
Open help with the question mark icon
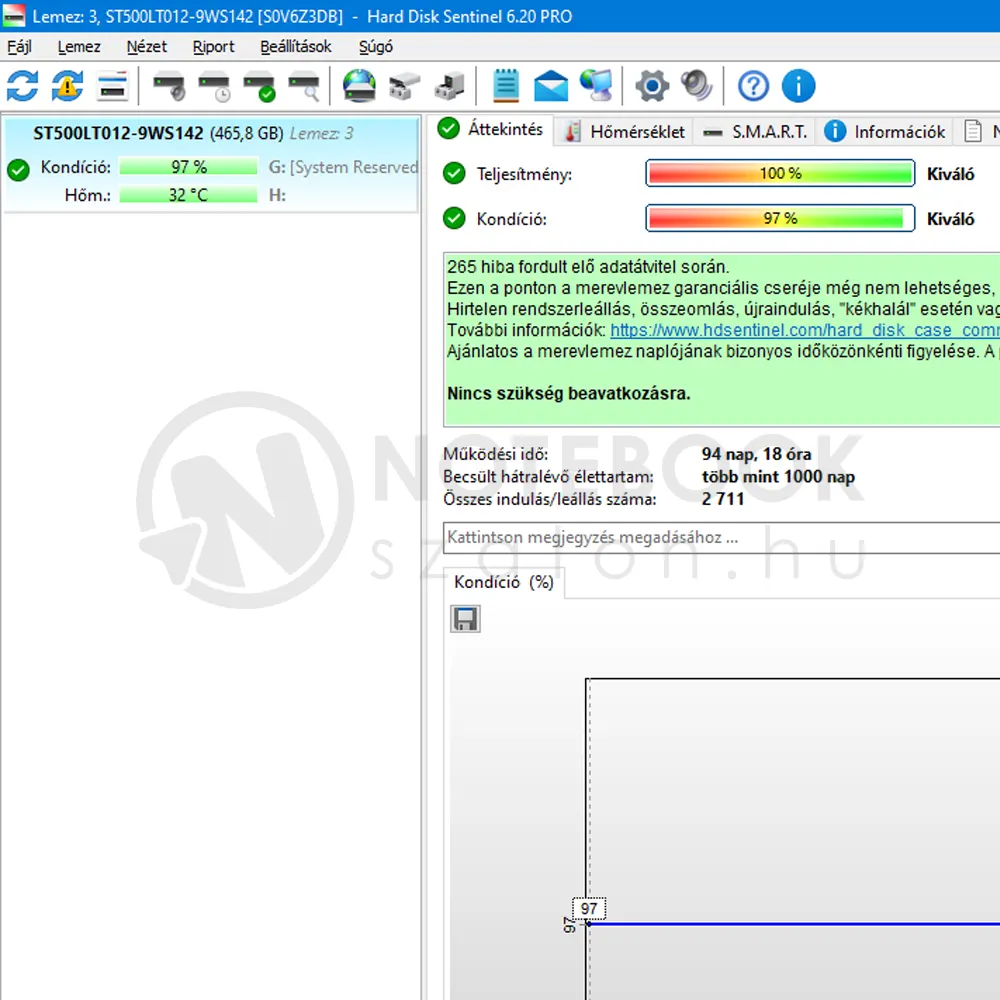tap(753, 86)
